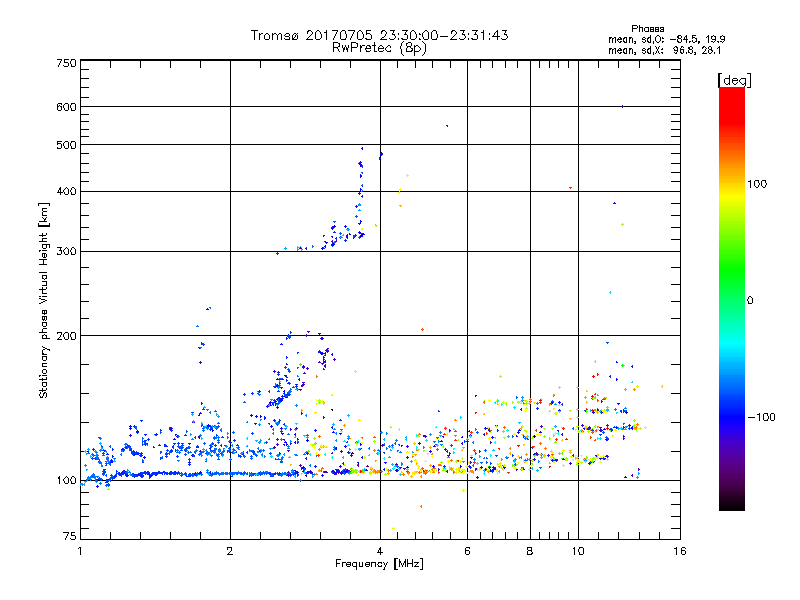Click the 'mean, sd,X: 96.8, 28.1' statistic
This screenshot has width=800, height=600.
(x=665, y=51)
